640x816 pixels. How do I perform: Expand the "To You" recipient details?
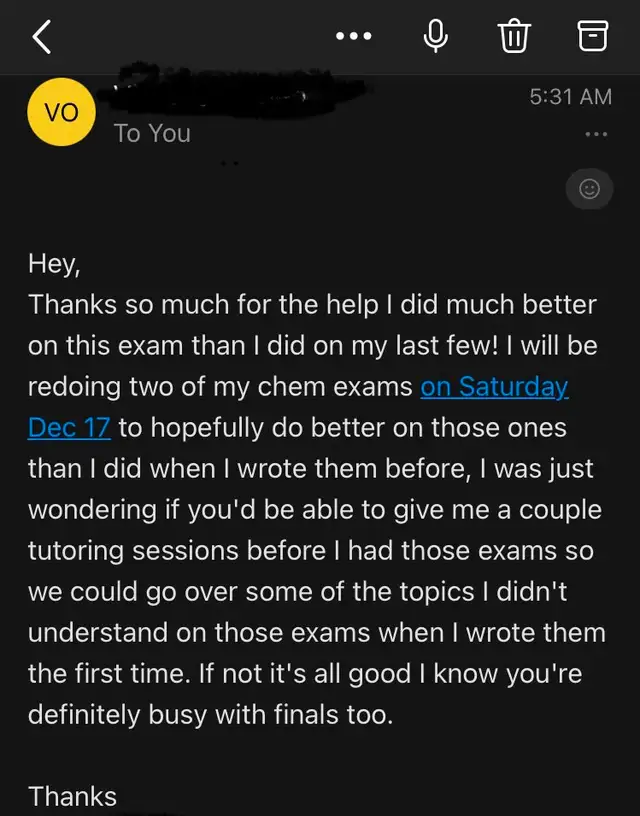click(152, 133)
